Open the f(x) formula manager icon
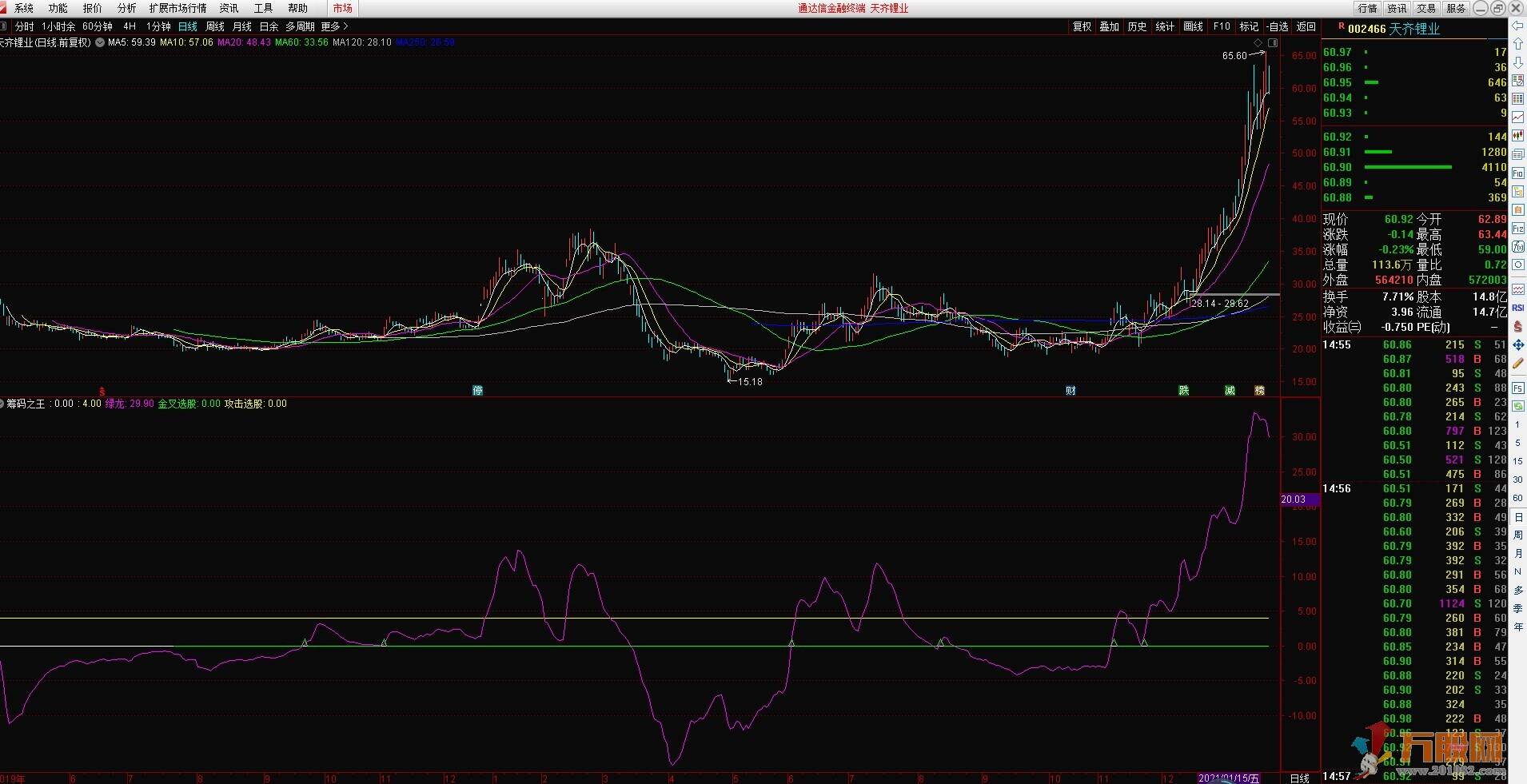The image size is (1527, 784). pyautogui.click(x=1517, y=247)
